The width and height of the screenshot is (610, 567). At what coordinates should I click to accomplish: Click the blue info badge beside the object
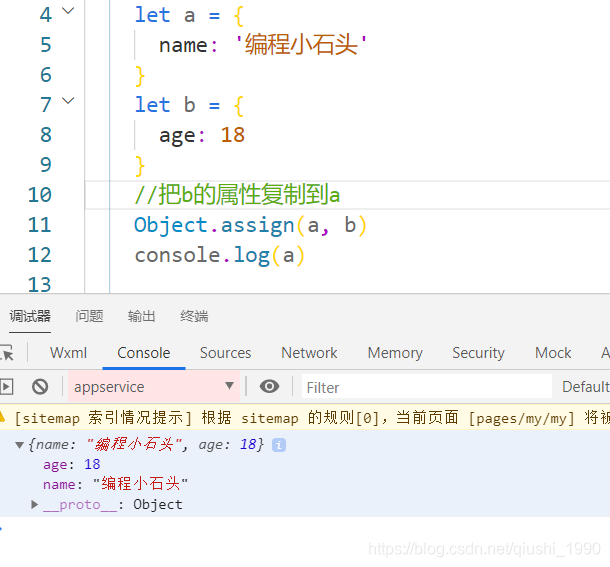(279, 444)
